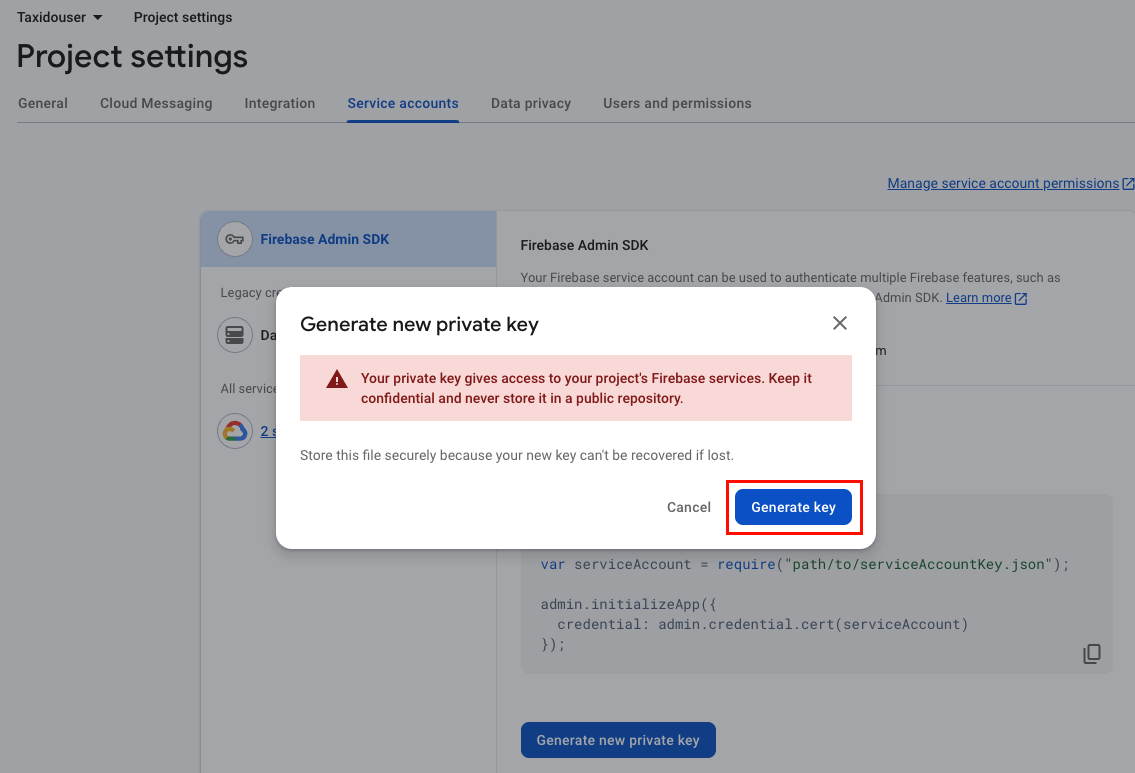Click the Google Cloud logo icon
The width and height of the screenshot is (1135, 773).
click(235, 431)
